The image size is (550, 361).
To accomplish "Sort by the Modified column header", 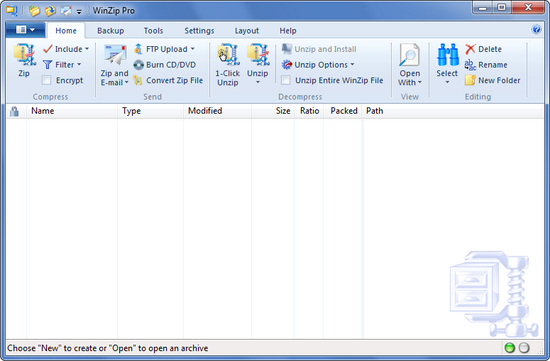I will coord(217,111).
